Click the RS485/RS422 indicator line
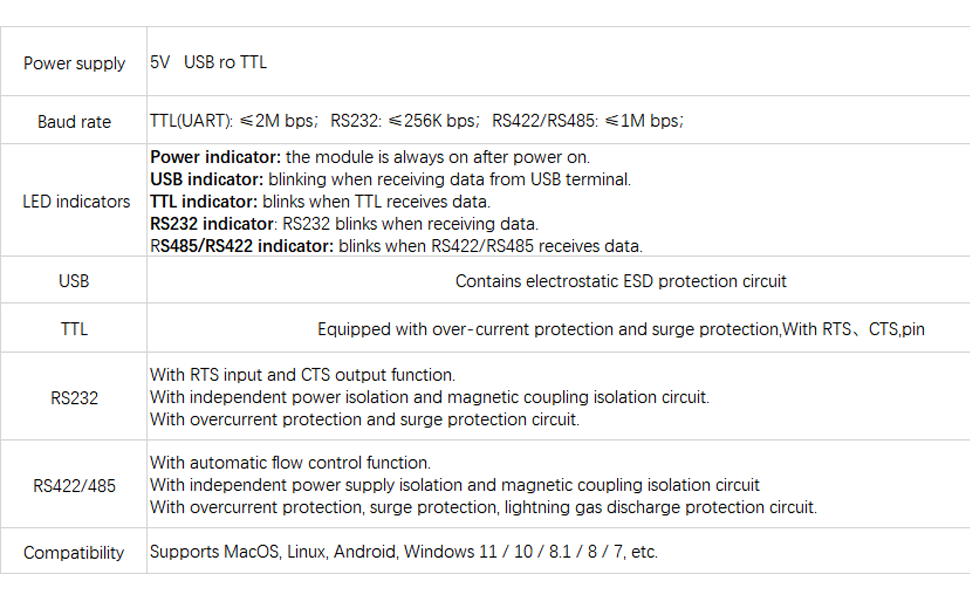The height and width of the screenshot is (600, 970). point(397,246)
